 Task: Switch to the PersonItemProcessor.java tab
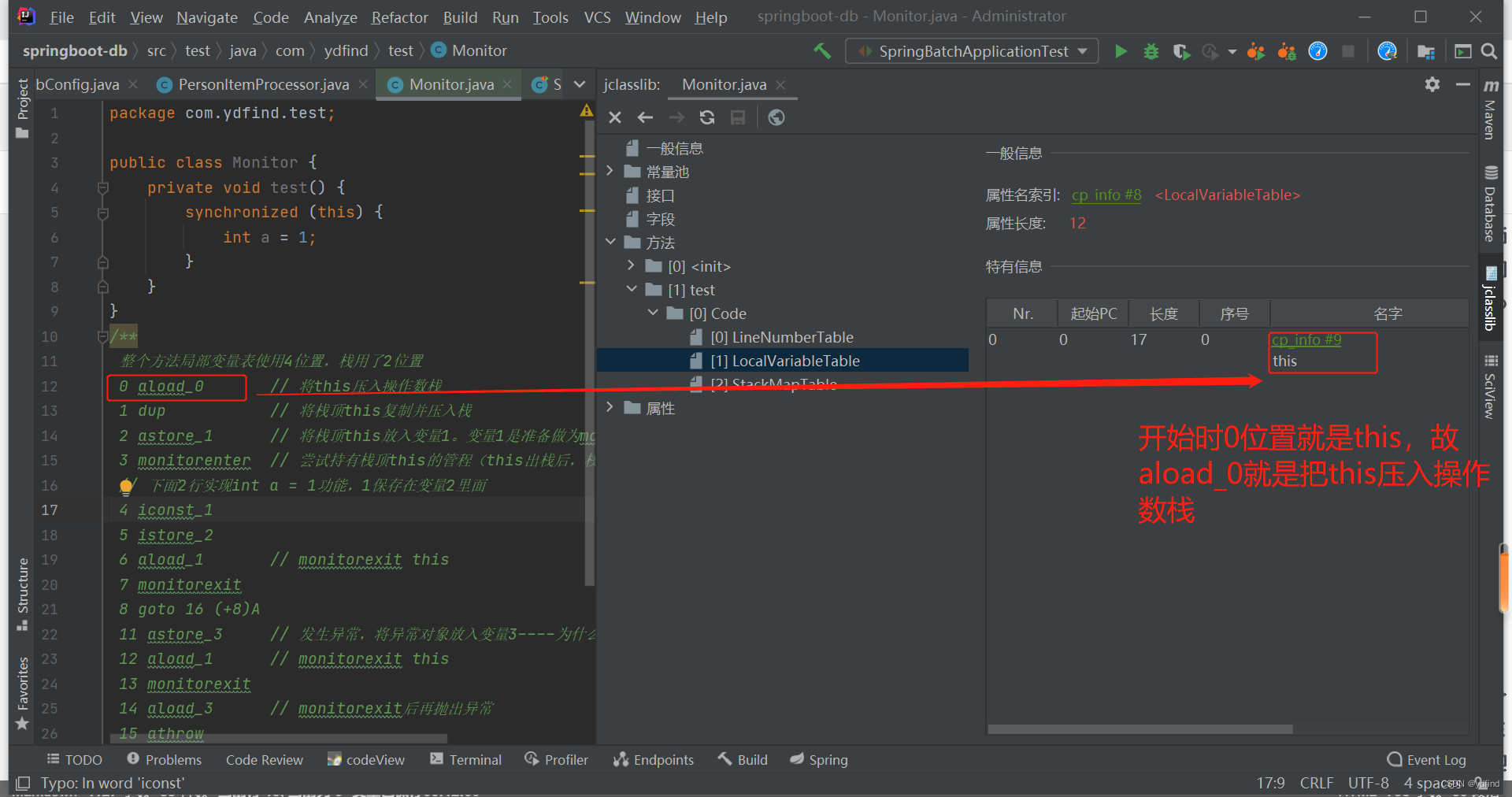tap(263, 84)
